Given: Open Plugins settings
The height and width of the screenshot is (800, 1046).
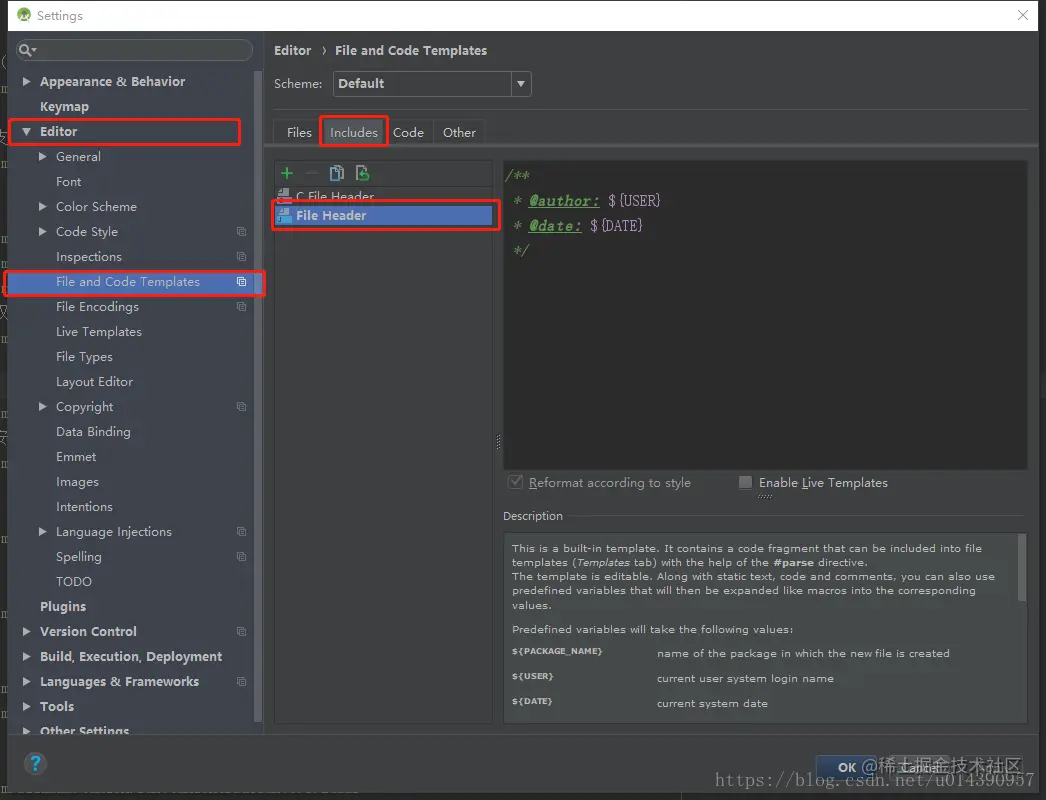Looking at the screenshot, I should click(63, 607).
